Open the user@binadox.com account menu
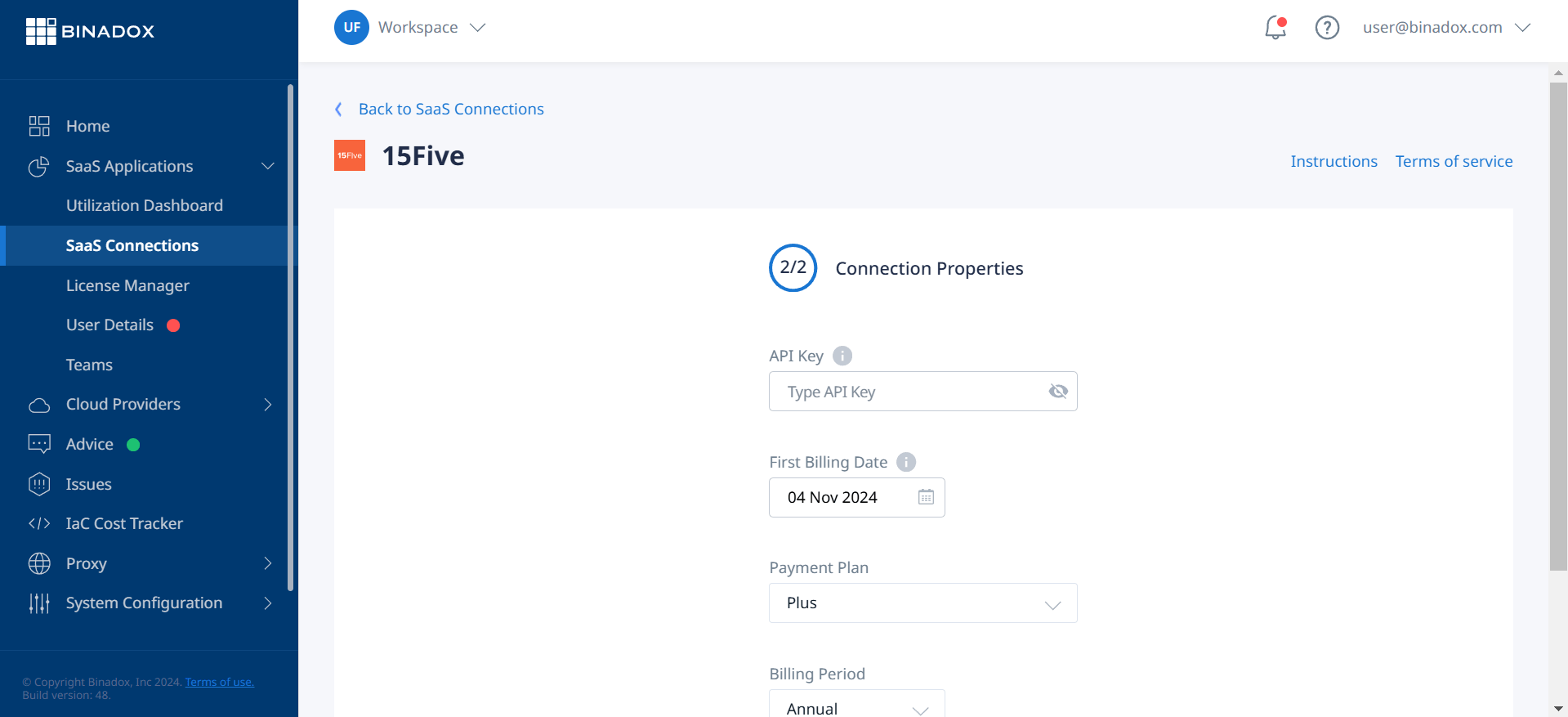 [1446, 28]
